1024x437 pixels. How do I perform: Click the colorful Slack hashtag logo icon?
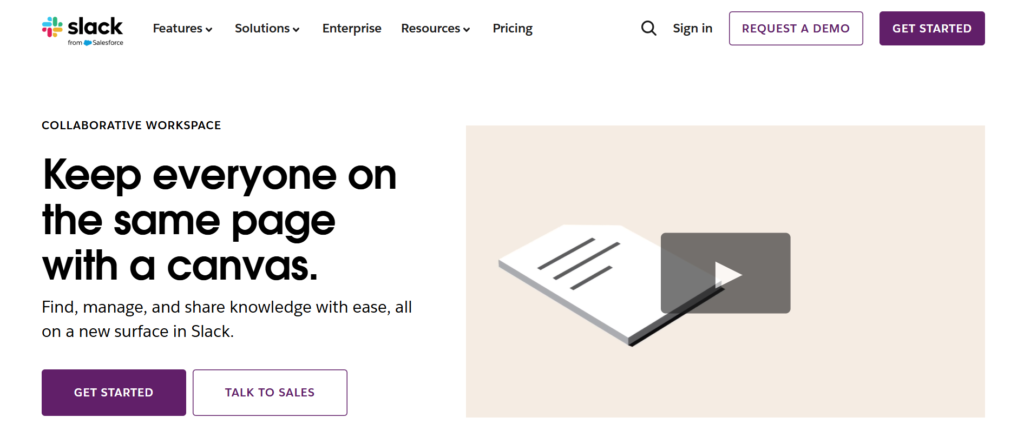click(x=52, y=27)
